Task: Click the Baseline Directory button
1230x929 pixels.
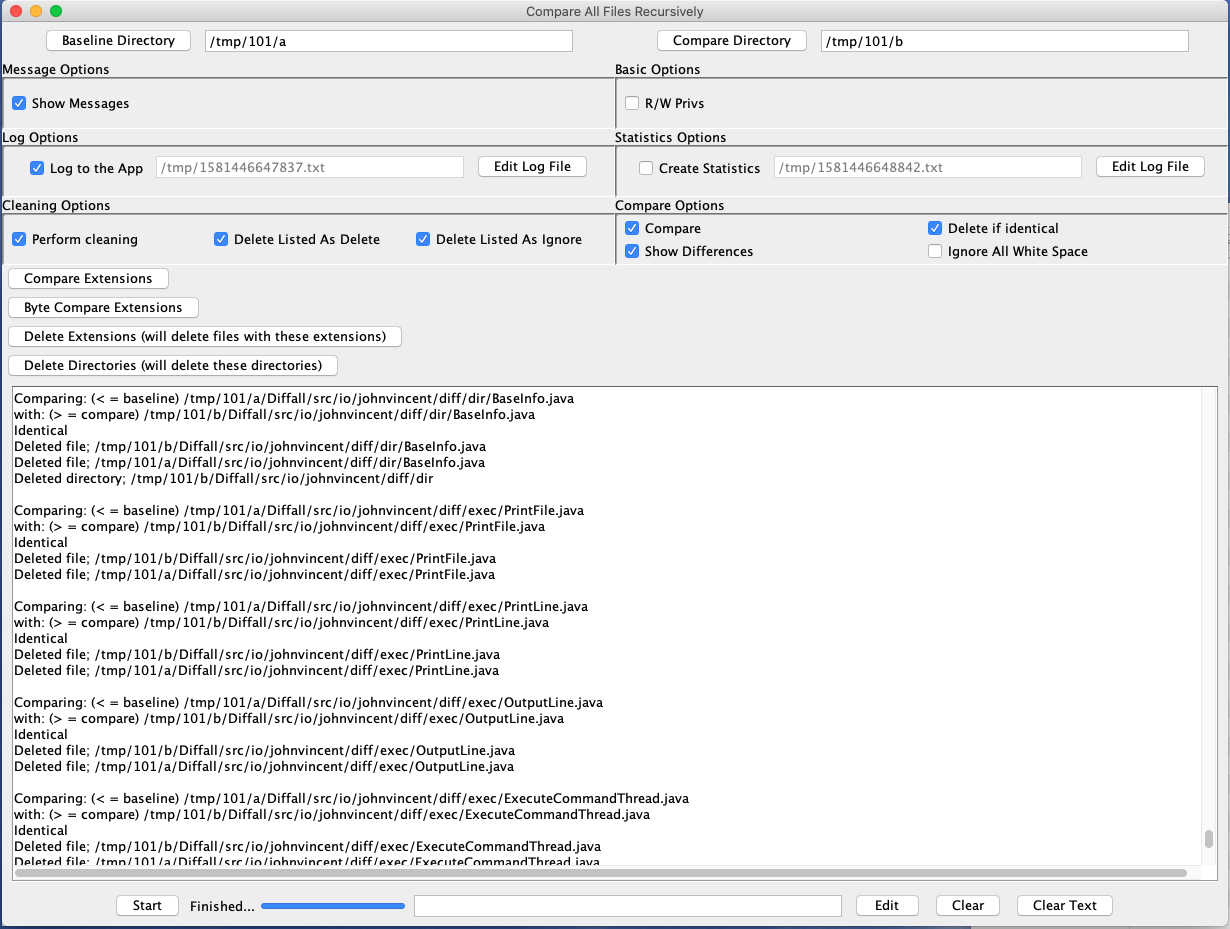Action: tap(118, 41)
